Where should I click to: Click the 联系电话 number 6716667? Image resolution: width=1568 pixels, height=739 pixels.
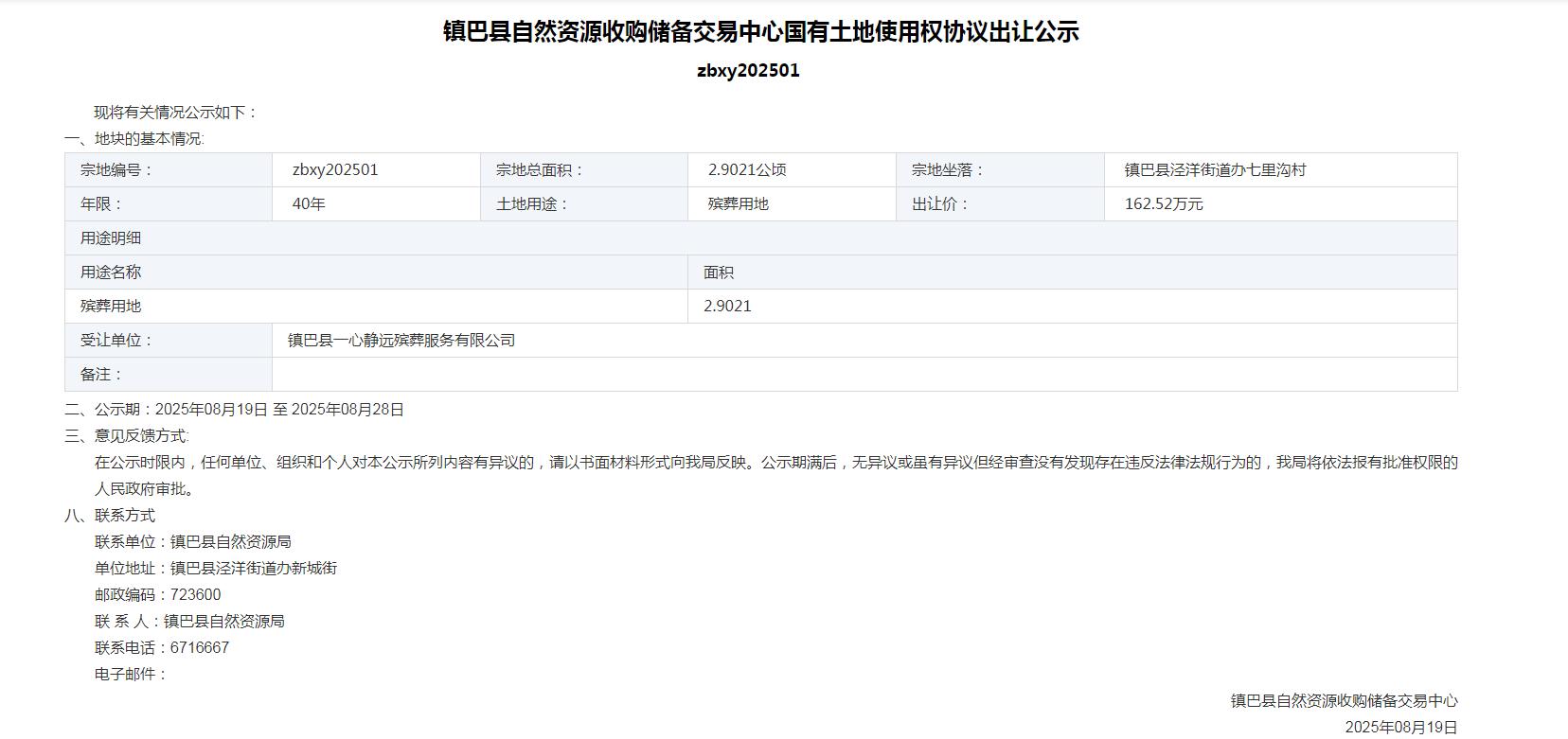click(200, 648)
